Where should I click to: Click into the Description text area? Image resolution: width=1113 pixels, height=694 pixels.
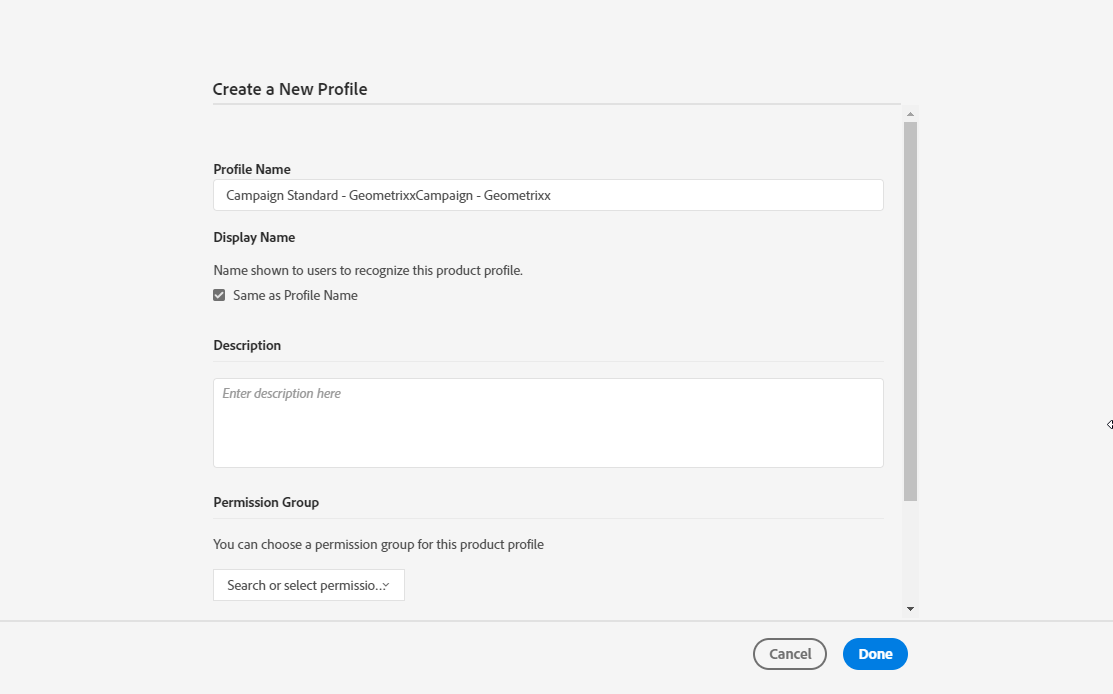pyautogui.click(x=548, y=430)
